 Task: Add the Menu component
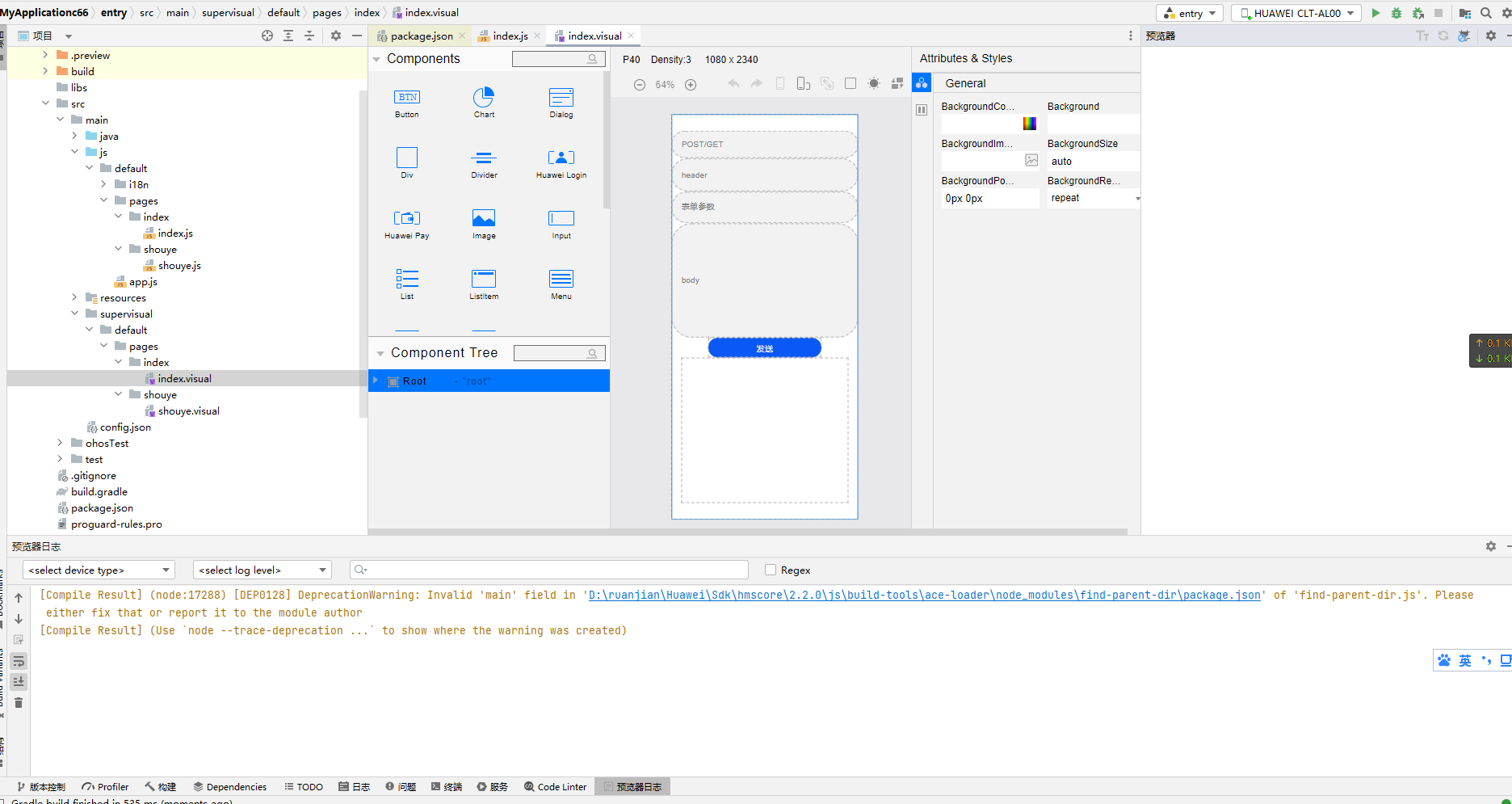[x=561, y=284]
